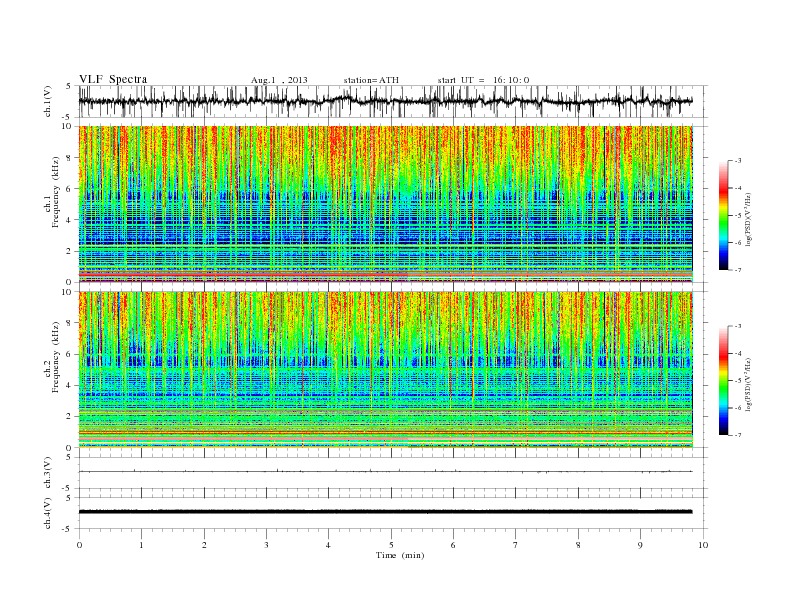
Task: Click the ch.3 voltage trace panel
Action: pyautogui.click(x=393, y=473)
